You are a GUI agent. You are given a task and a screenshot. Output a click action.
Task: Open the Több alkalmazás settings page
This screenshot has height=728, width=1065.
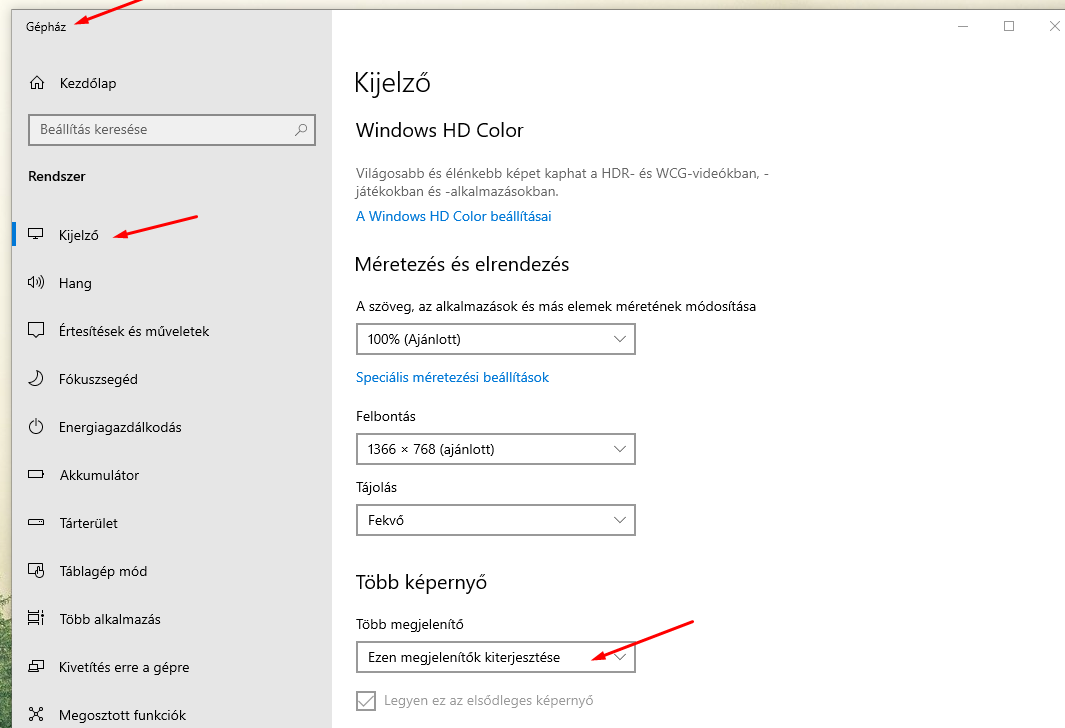pos(110,619)
